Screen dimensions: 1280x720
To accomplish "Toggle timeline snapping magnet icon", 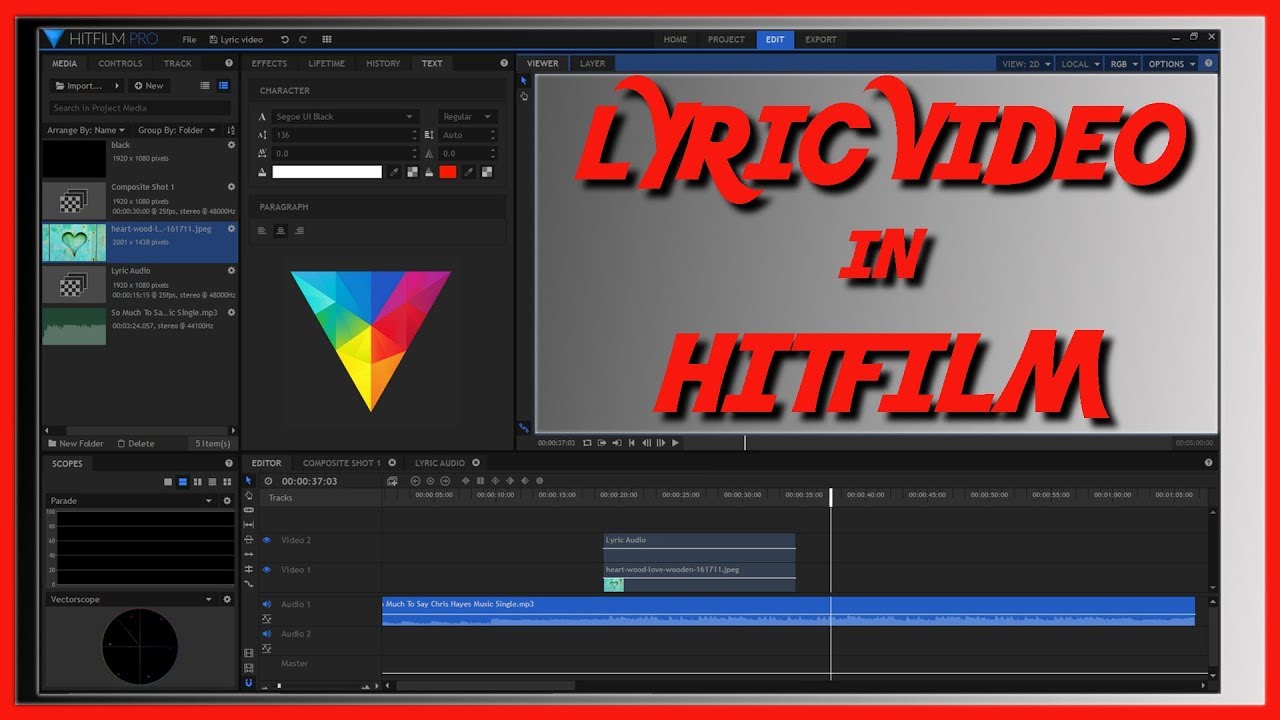I will point(249,683).
